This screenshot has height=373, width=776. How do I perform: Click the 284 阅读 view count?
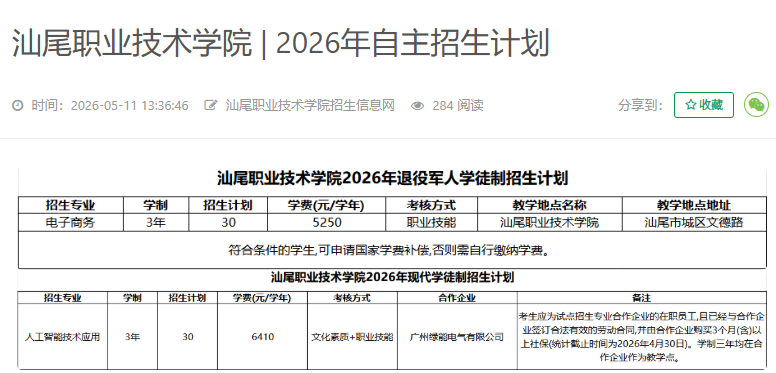coord(458,105)
